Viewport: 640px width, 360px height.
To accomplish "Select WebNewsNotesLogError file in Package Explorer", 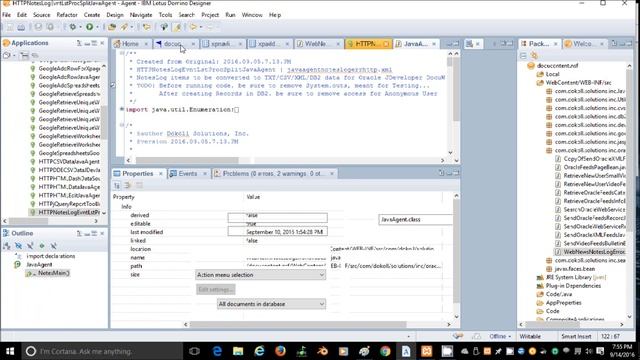I will pyautogui.click(x=594, y=252).
